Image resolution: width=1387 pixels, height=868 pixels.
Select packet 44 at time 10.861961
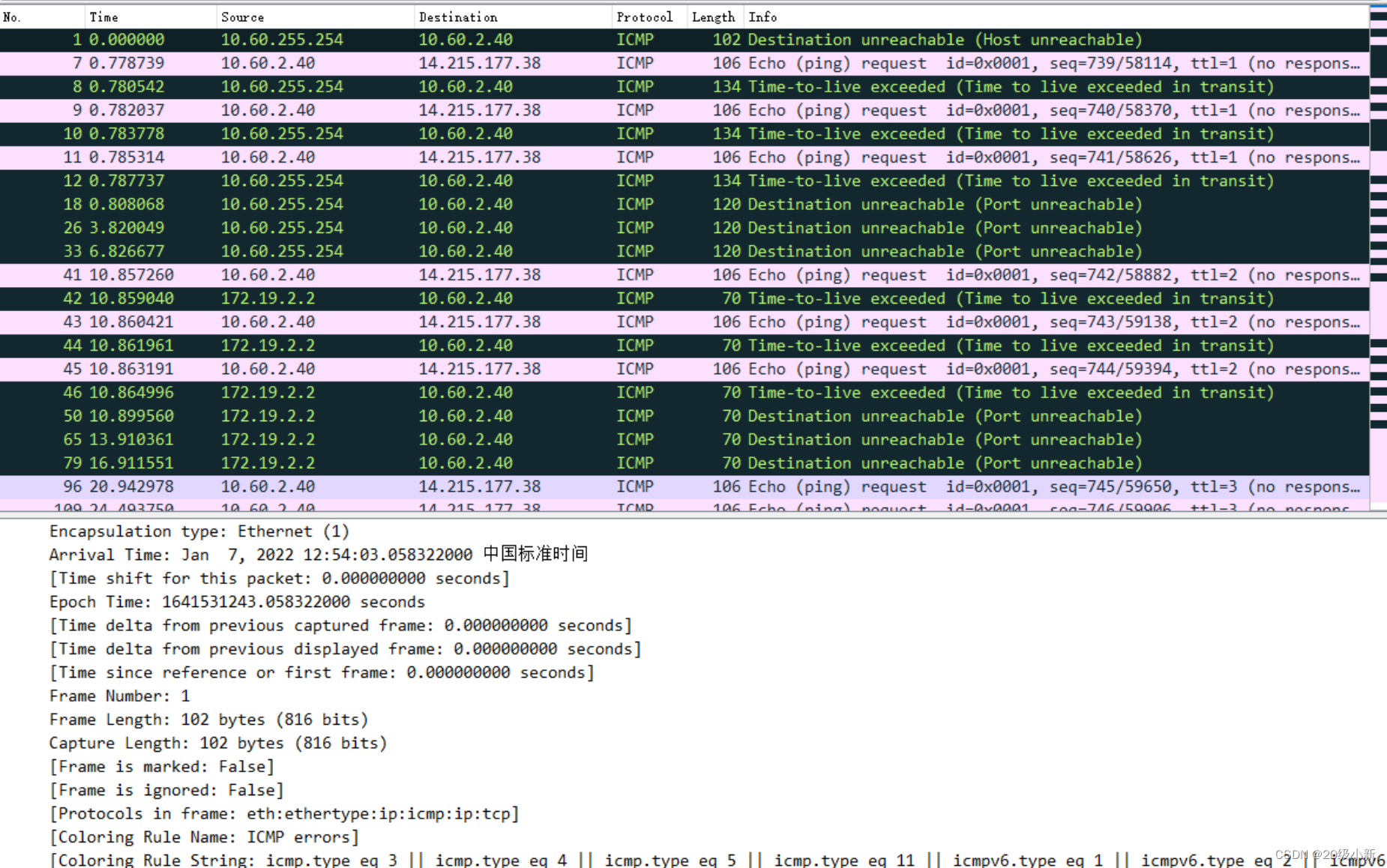[x=685, y=346]
